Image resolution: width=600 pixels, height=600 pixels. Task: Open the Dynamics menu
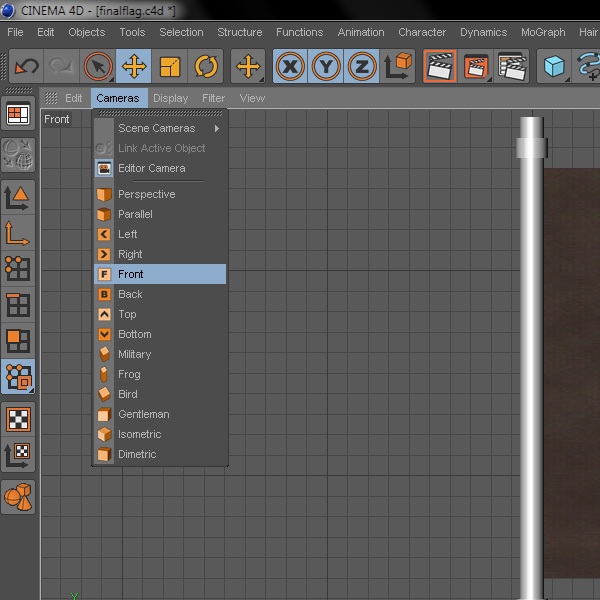click(x=484, y=32)
